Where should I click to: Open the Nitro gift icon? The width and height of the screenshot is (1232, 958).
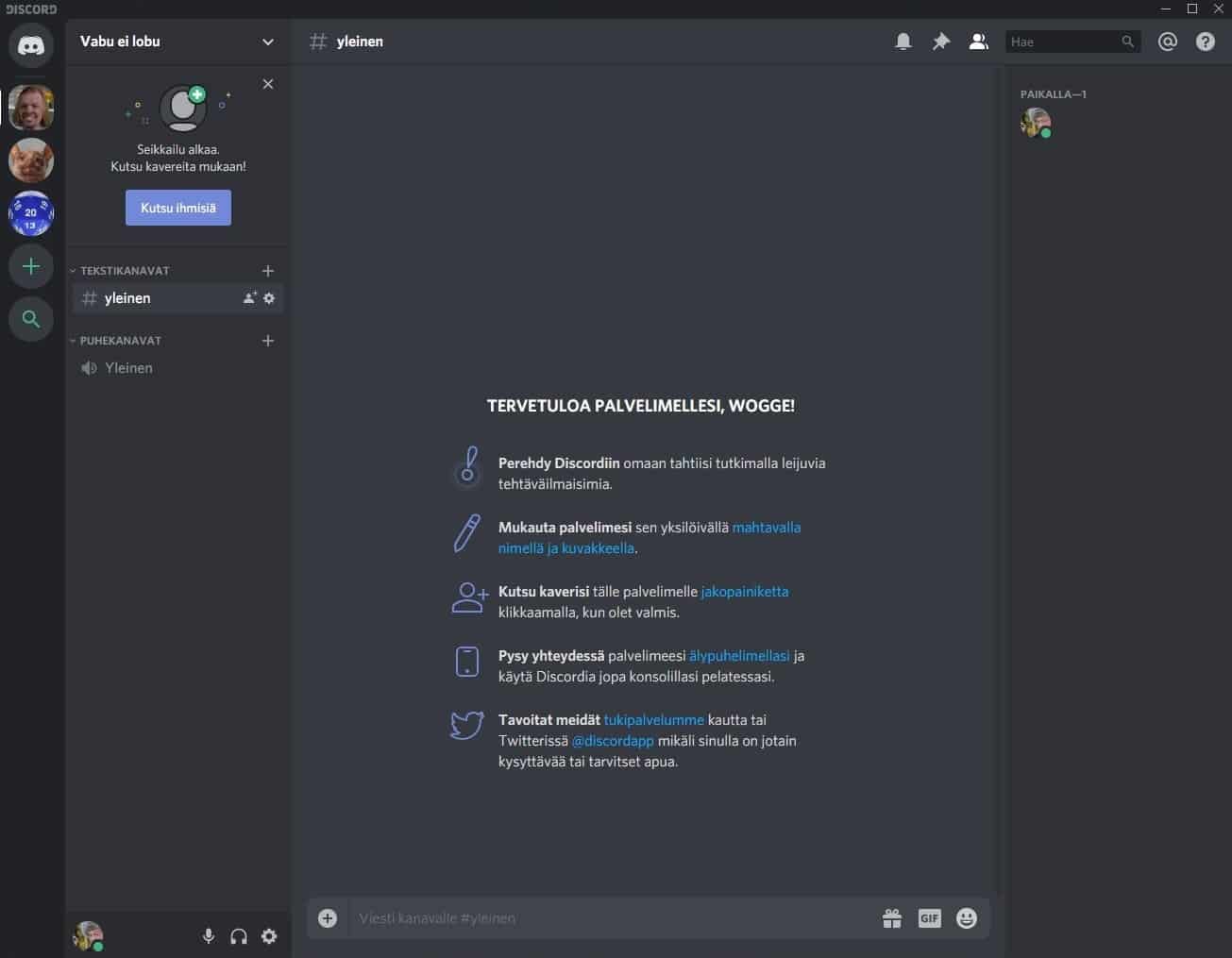pos(892,918)
